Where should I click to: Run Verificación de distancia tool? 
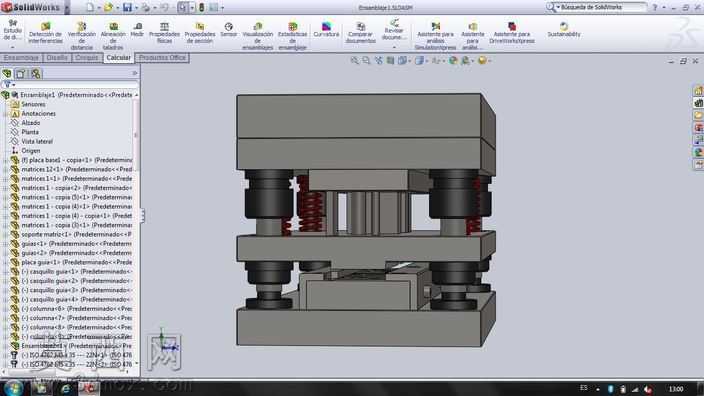coord(81,35)
